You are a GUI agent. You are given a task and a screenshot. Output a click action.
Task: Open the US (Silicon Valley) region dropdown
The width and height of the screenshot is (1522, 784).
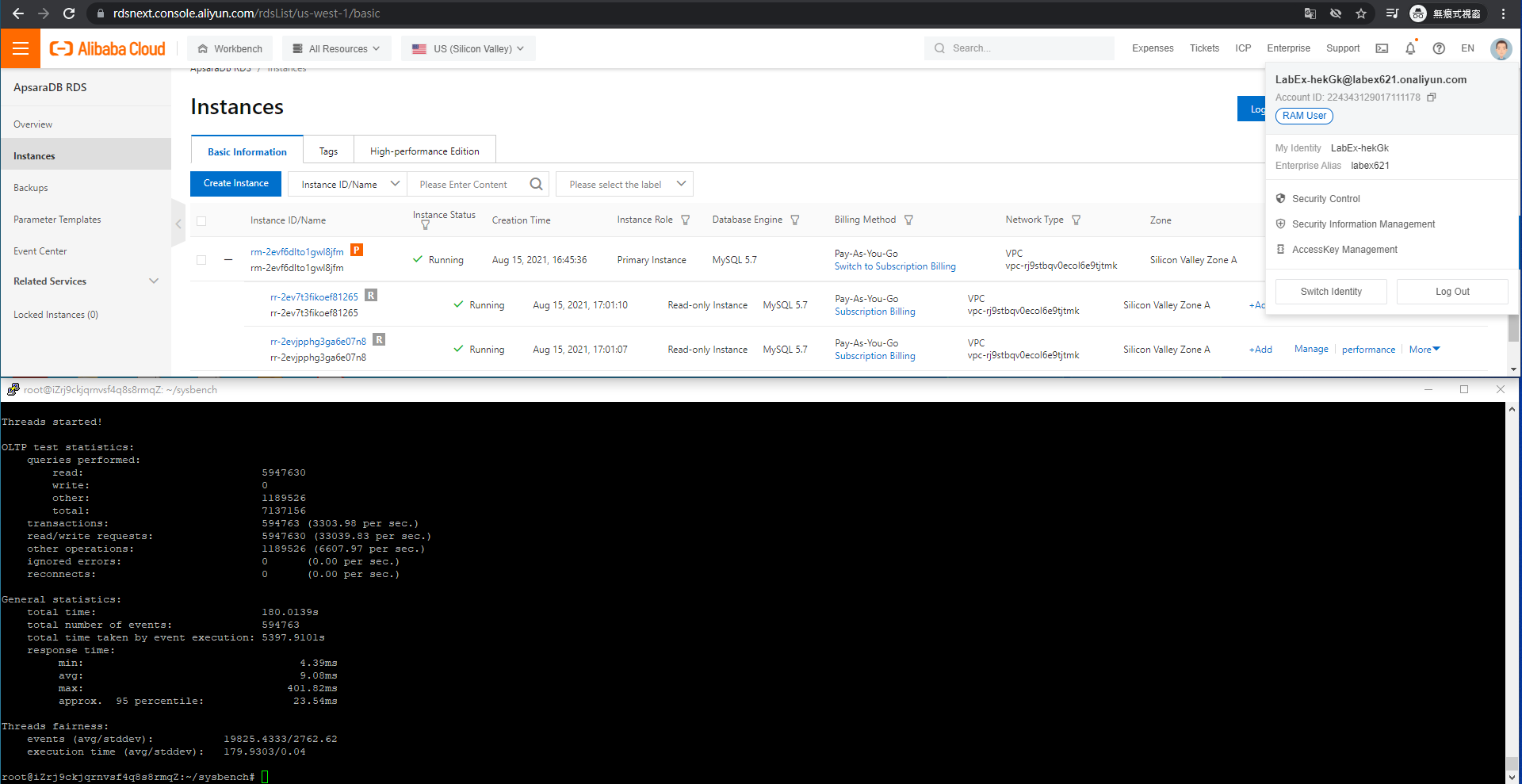(468, 48)
